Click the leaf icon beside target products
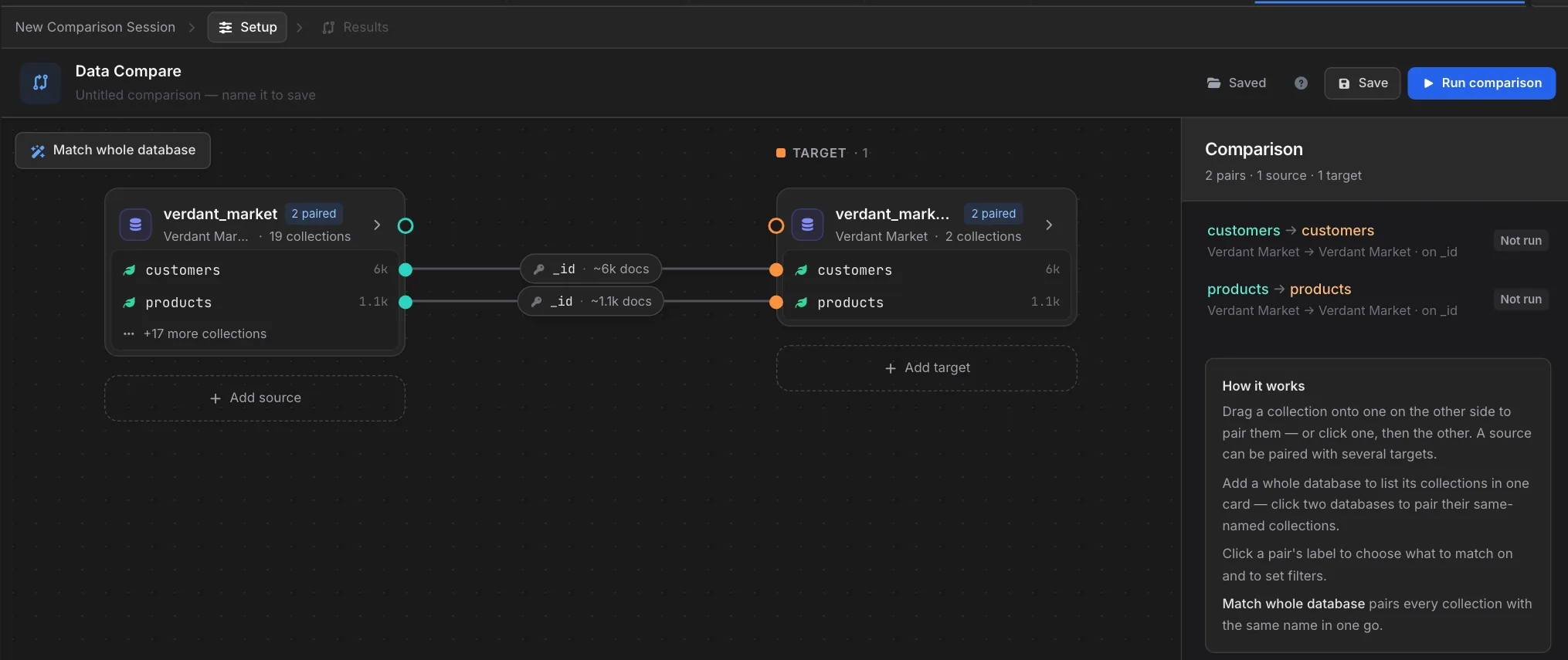The width and height of the screenshot is (1568, 660). click(x=801, y=303)
